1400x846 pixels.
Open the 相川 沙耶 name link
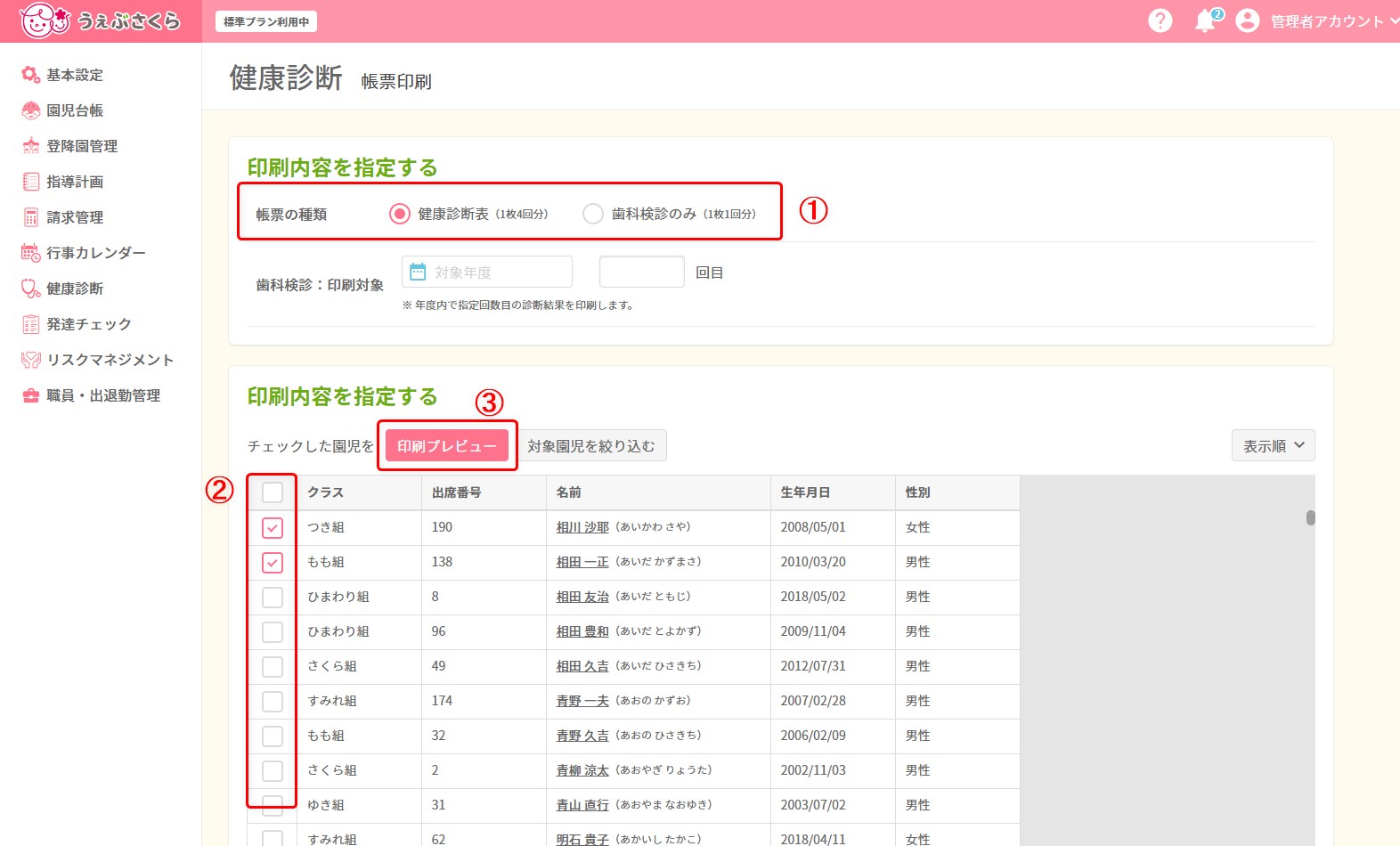point(582,527)
